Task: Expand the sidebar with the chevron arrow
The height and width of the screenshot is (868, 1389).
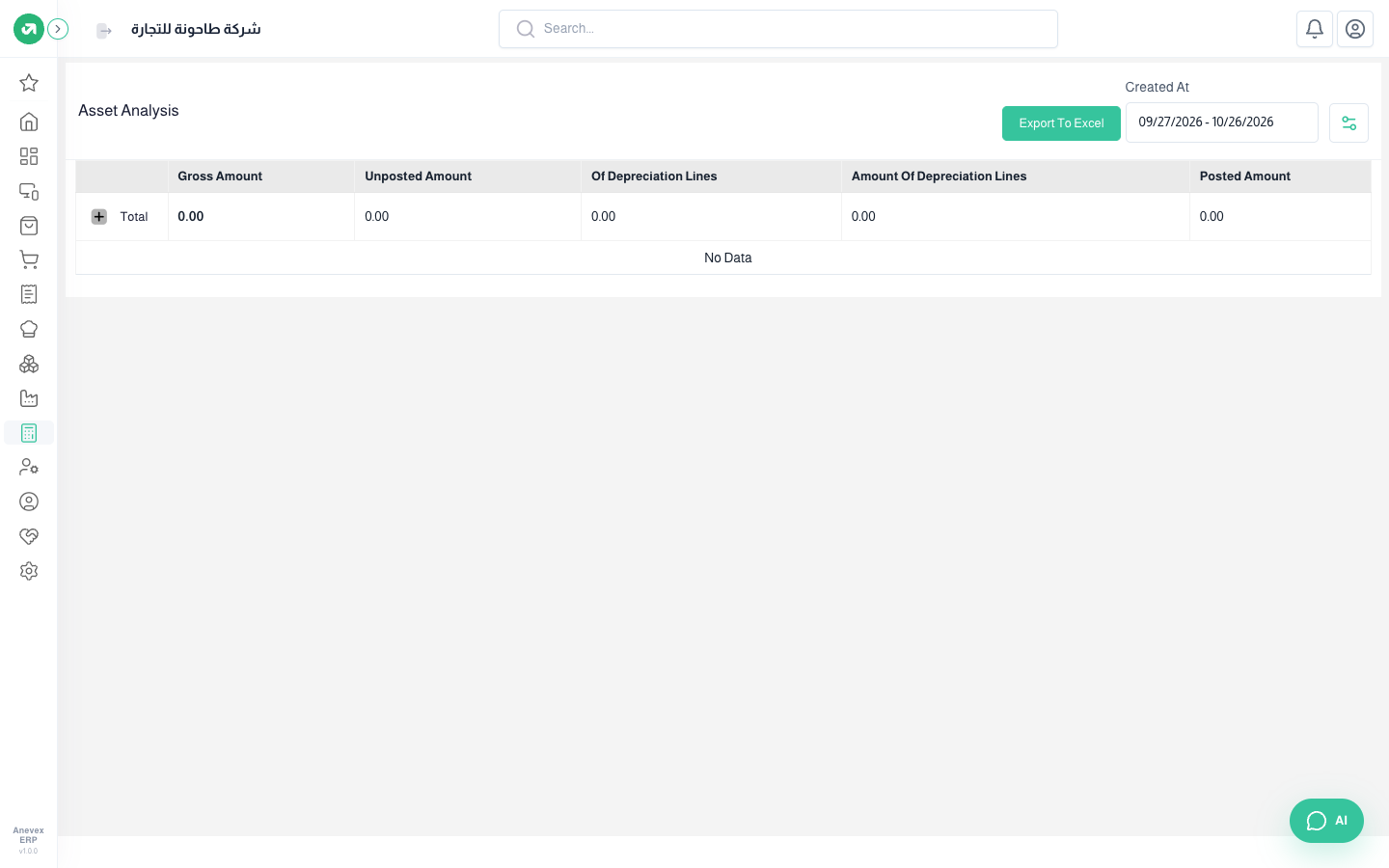Action: tap(58, 29)
